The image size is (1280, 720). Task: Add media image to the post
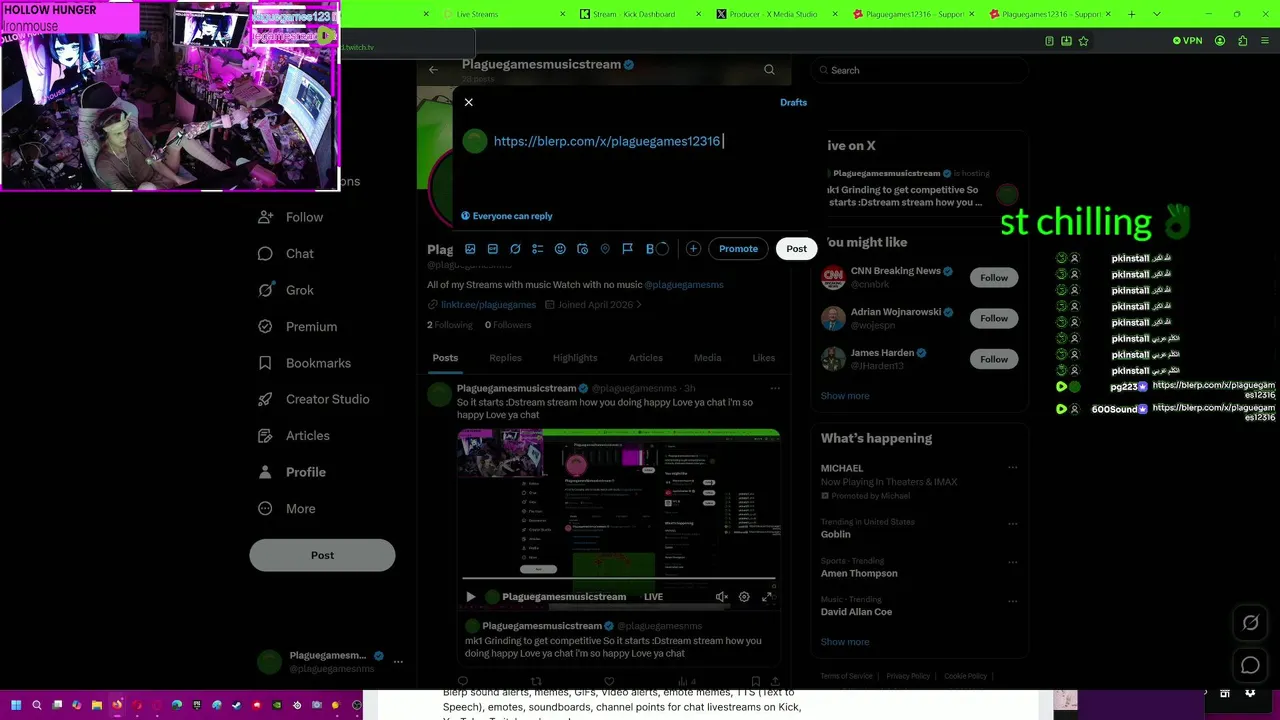click(x=471, y=249)
